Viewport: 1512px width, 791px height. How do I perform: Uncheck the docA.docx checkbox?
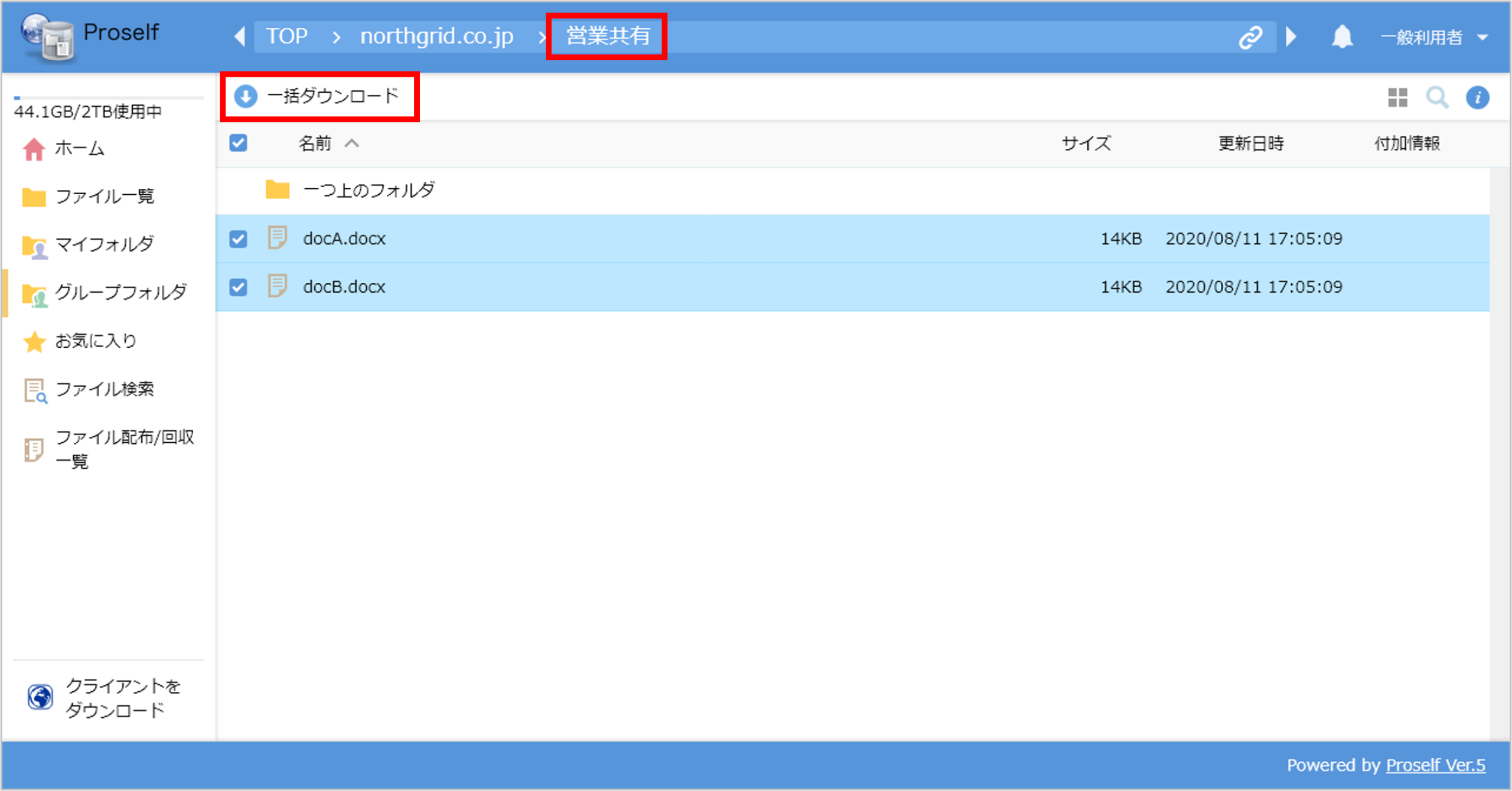coord(238,238)
